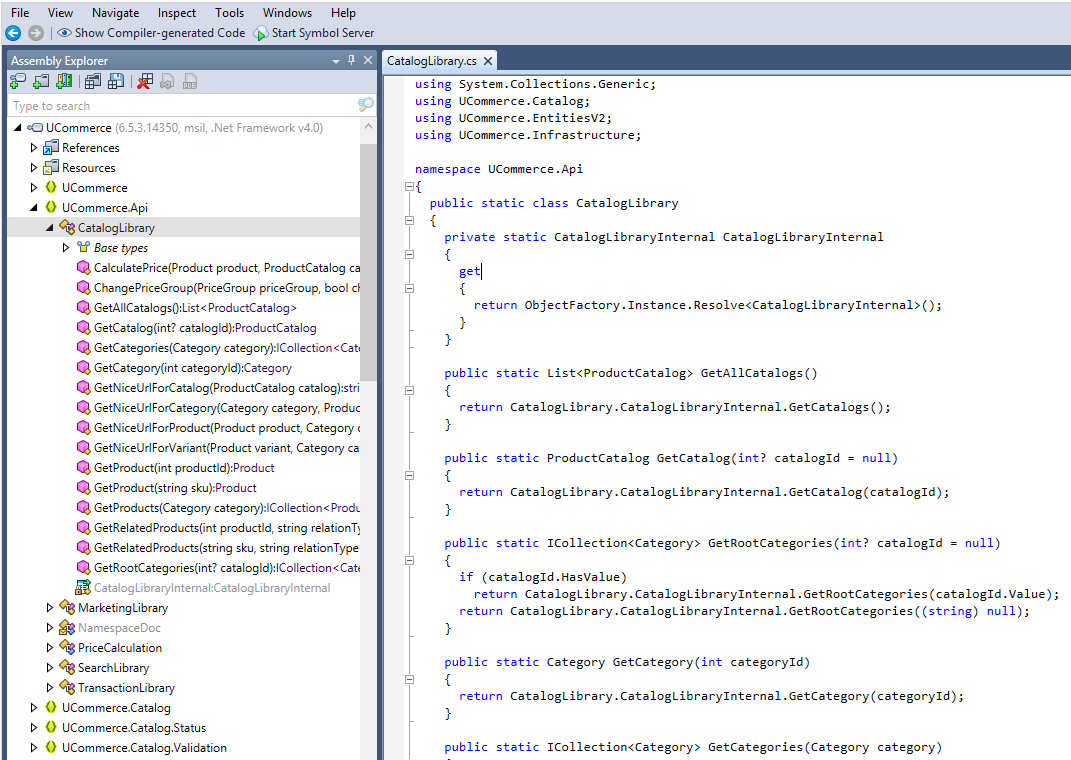The height and width of the screenshot is (760, 1071).
Task: Toggle Show Compiler-generated Code
Action: pyautogui.click(x=151, y=33)
